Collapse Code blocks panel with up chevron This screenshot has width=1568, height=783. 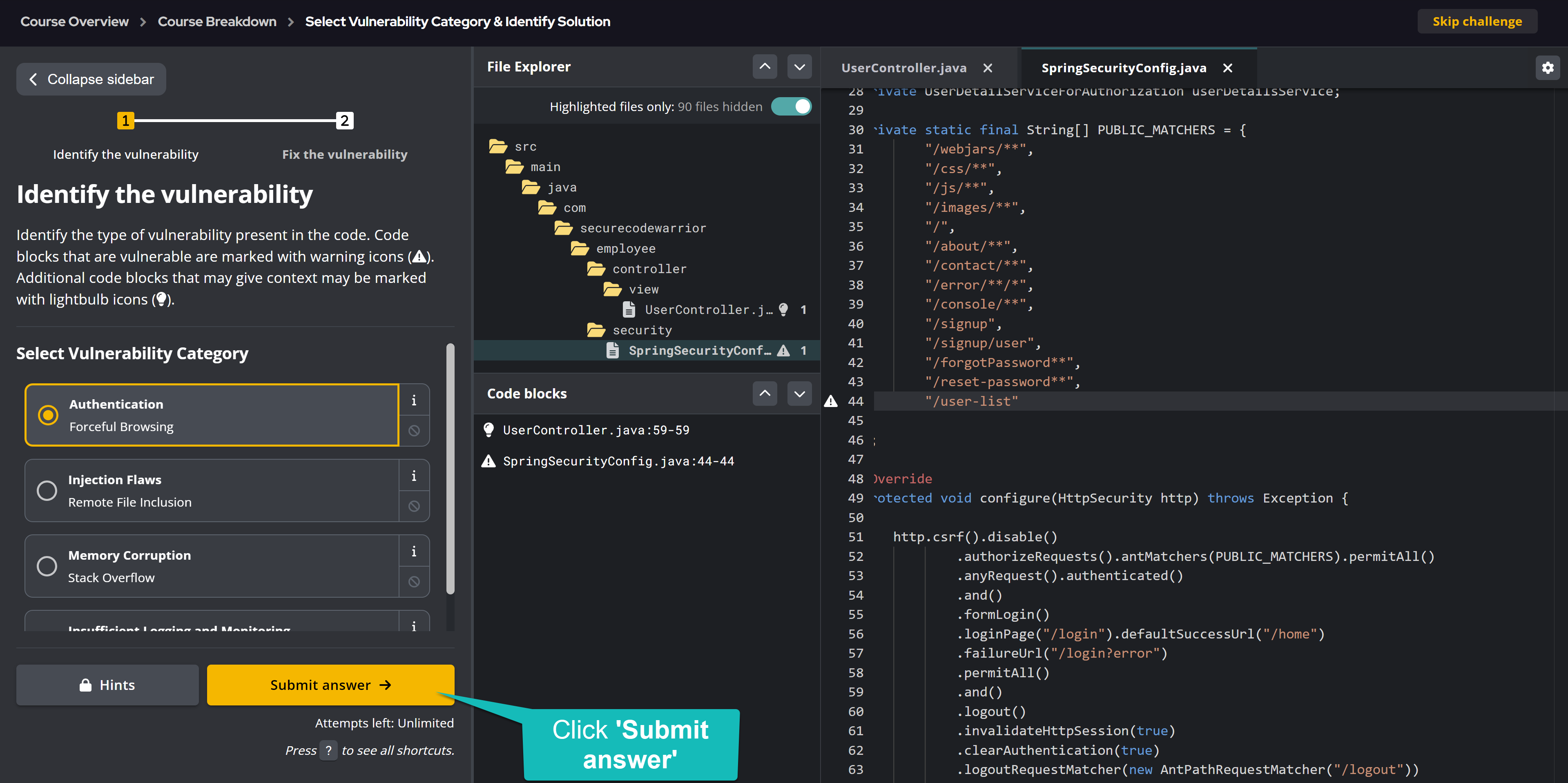765,394
